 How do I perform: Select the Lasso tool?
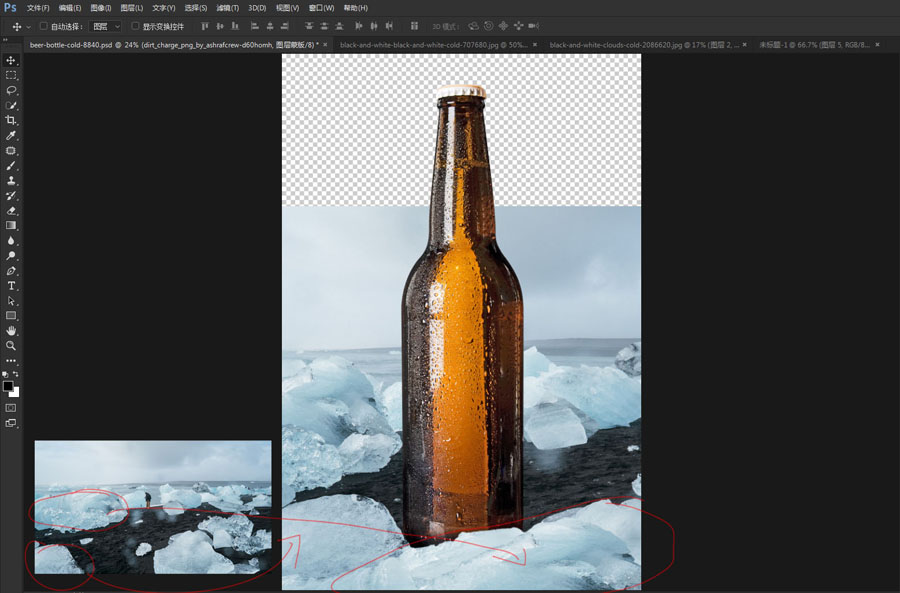tap(12, 90)
